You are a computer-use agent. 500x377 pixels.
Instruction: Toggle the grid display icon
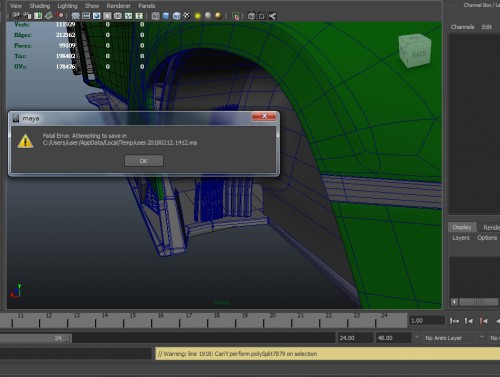click(x=76, y=16)
